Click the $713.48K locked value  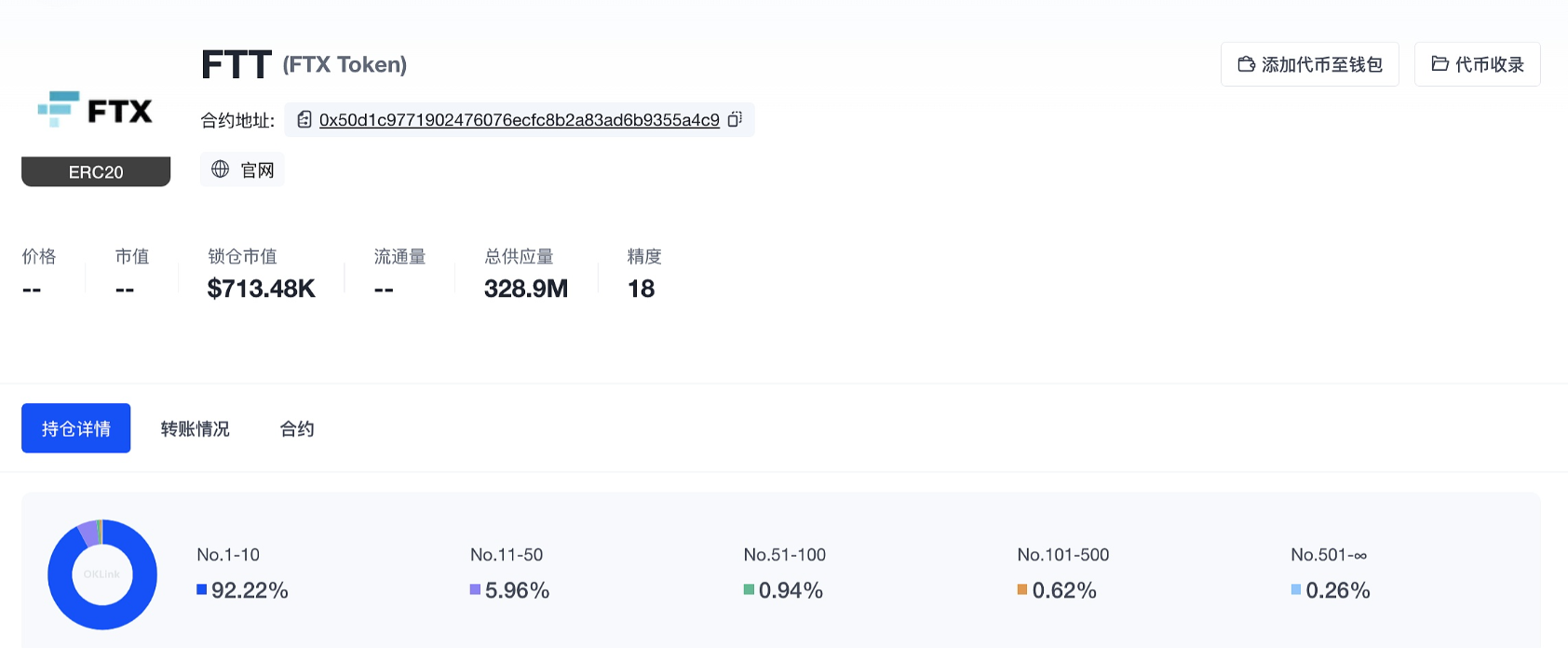pos(262,289)
